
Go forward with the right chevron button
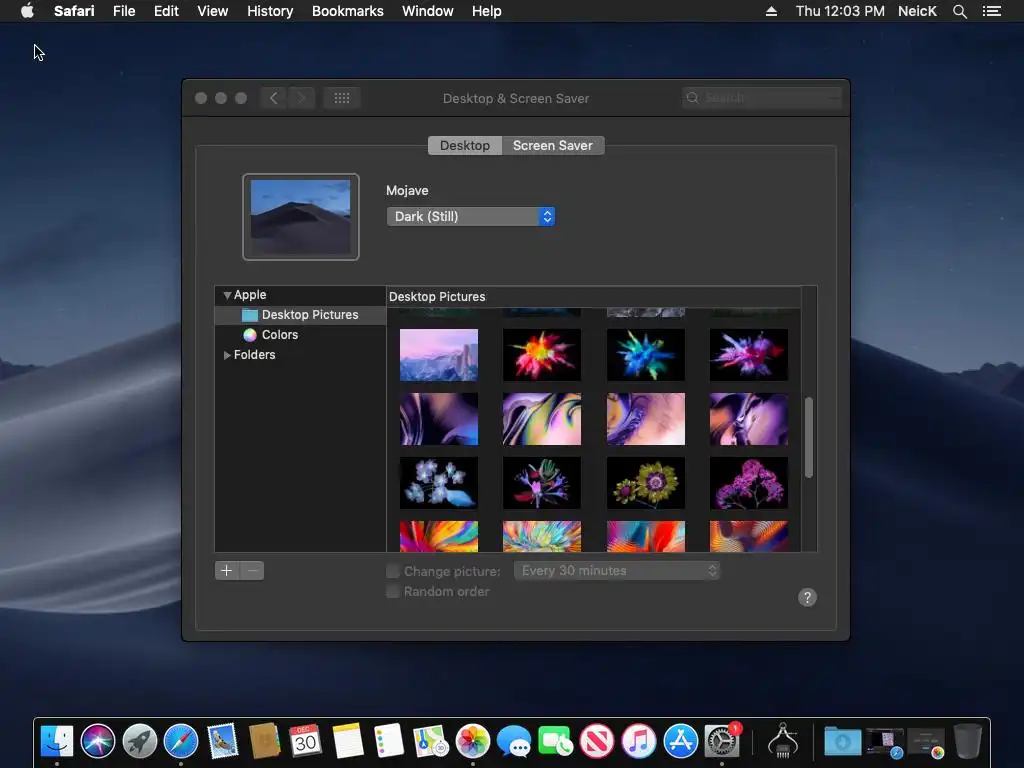301,98
